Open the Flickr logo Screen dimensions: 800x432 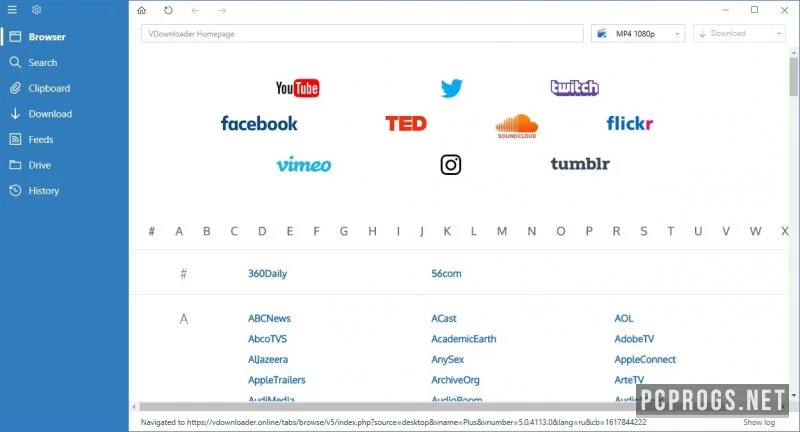tap(630, 123)
